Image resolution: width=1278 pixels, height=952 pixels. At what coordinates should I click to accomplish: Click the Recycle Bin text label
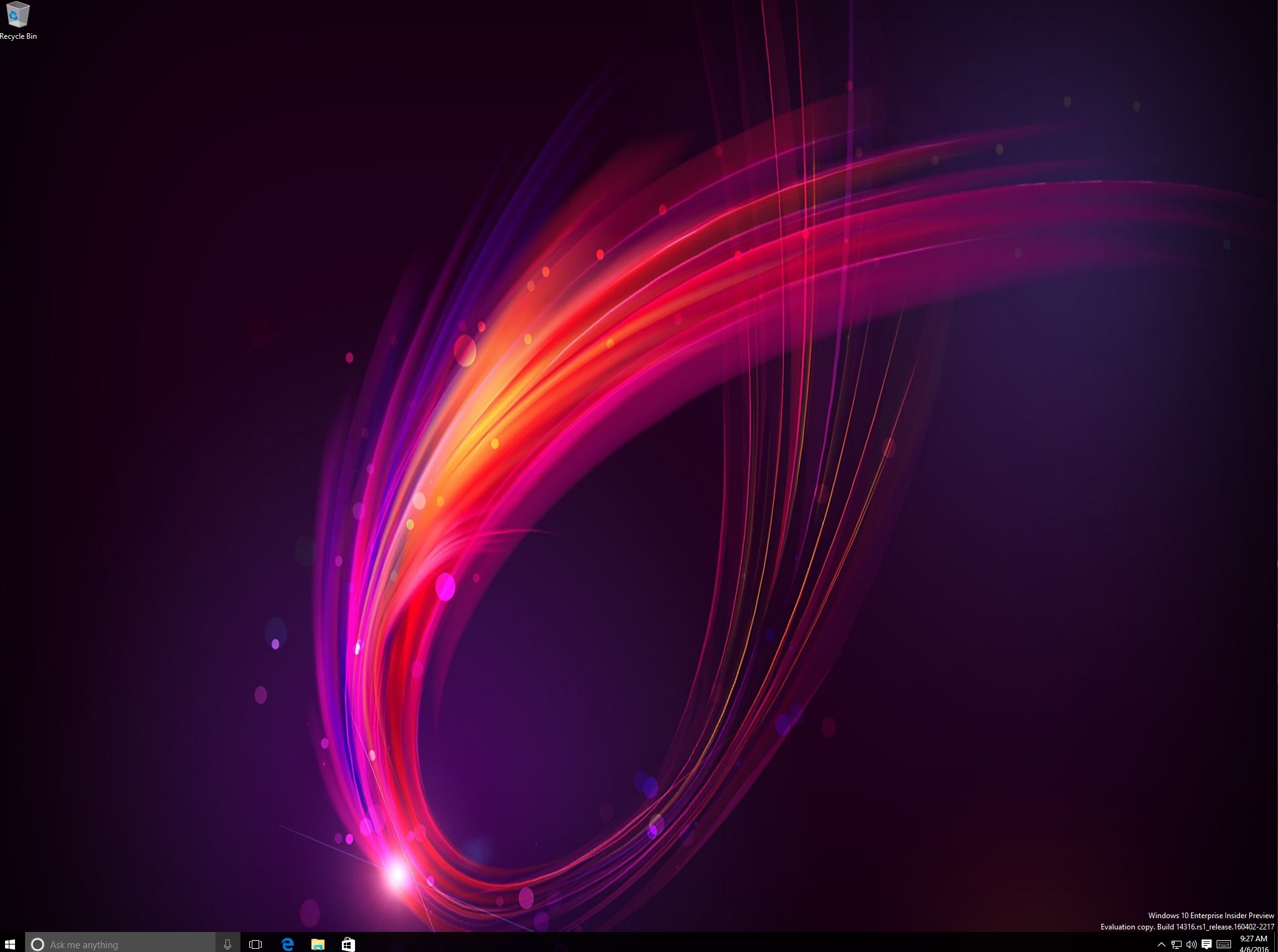click(x=18, y=36)
